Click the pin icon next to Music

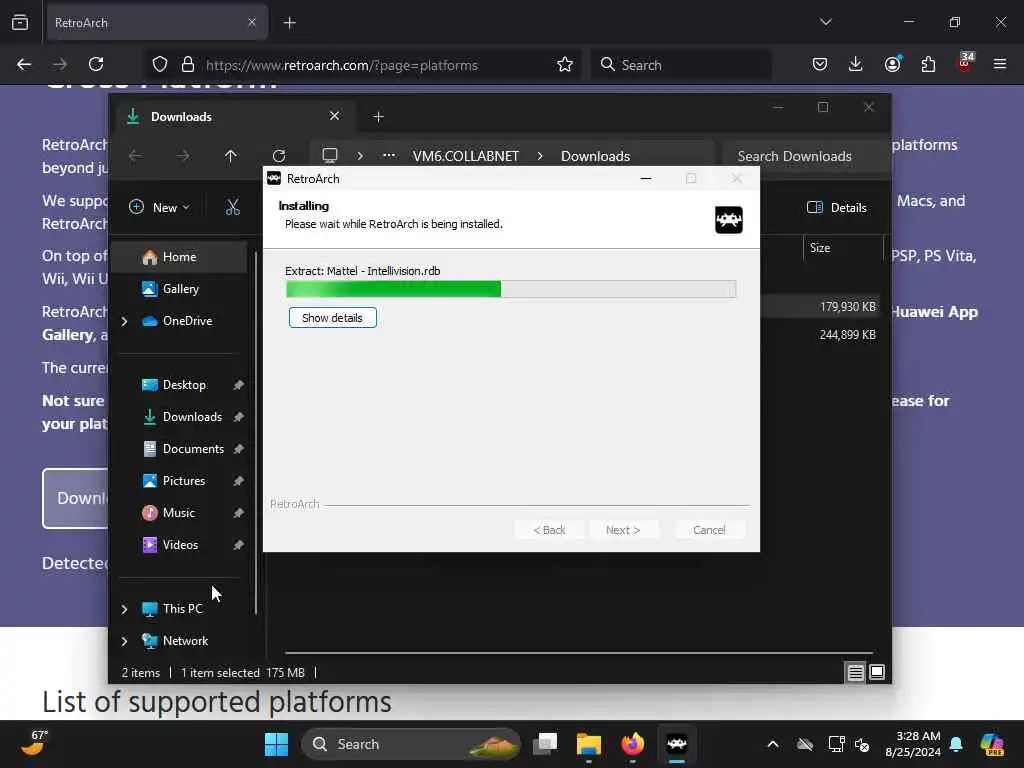point(238,513)
